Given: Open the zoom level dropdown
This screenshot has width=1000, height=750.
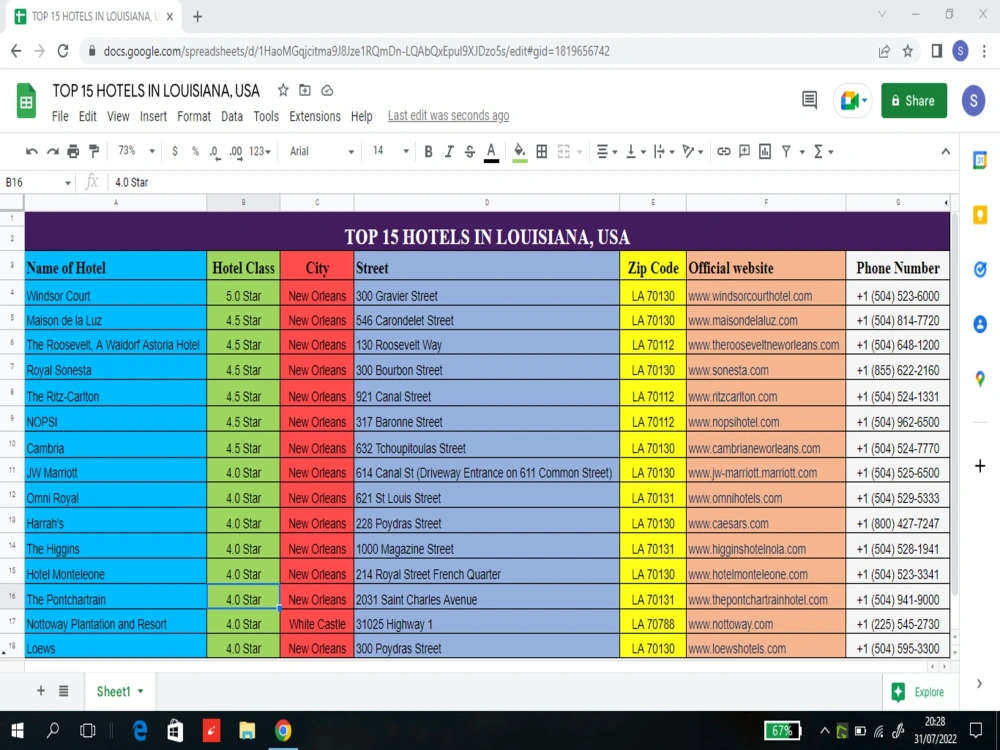Looking at the screenshot, I should 136,151.
